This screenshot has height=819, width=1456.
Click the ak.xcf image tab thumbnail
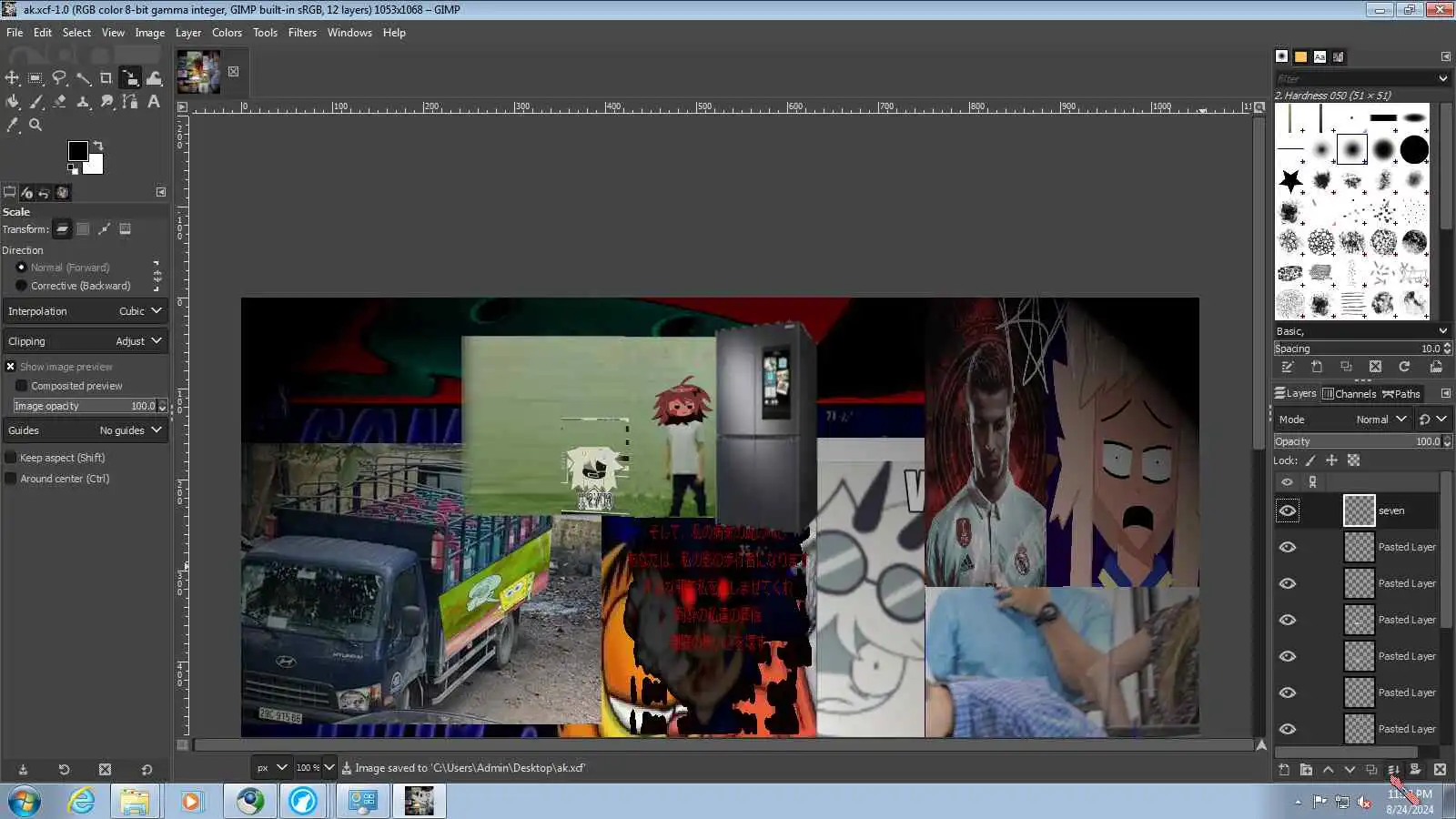click(x=198, y=72)
